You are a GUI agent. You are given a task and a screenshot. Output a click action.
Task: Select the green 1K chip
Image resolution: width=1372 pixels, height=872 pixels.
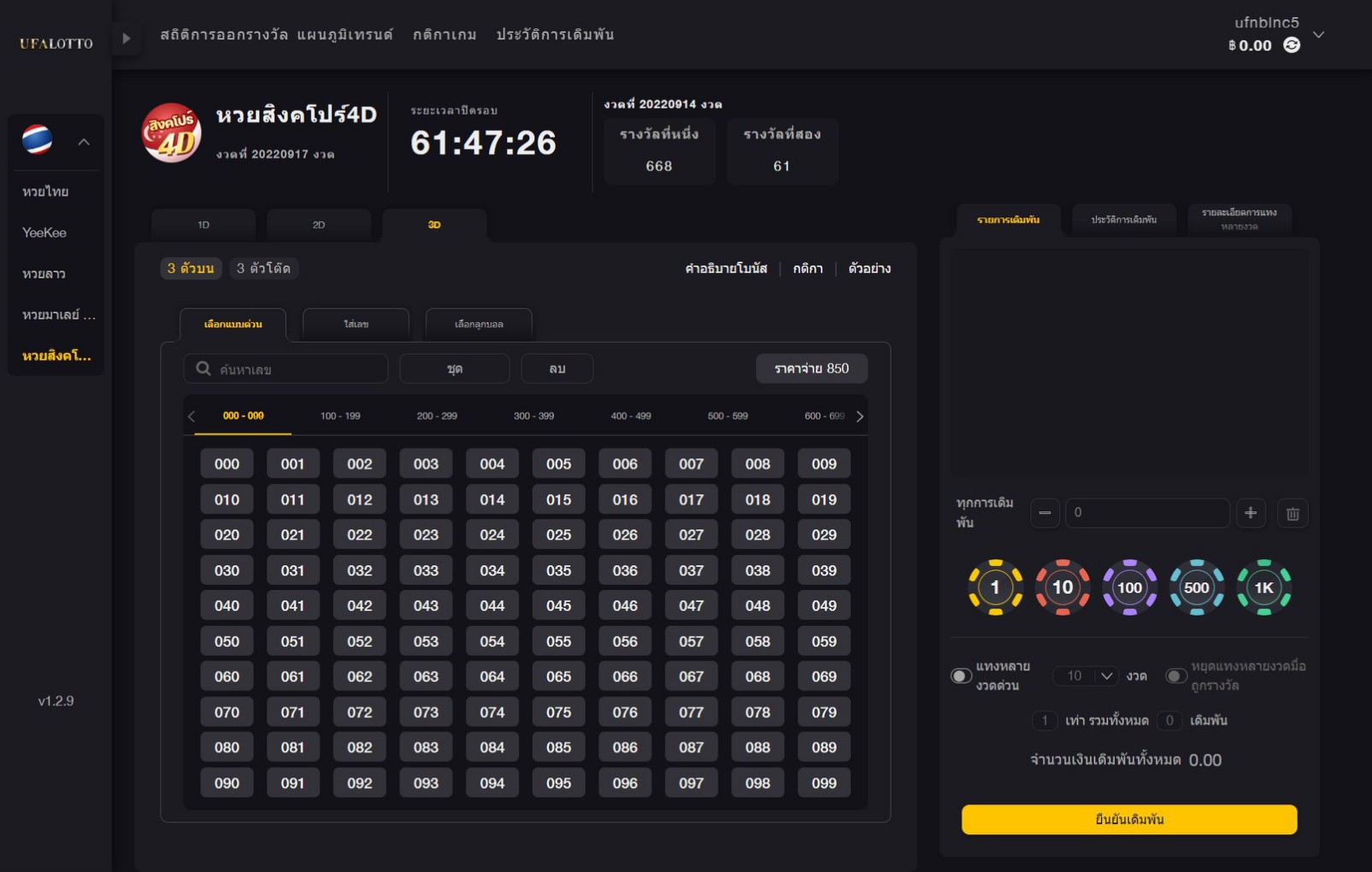(x=1263, y=587)
